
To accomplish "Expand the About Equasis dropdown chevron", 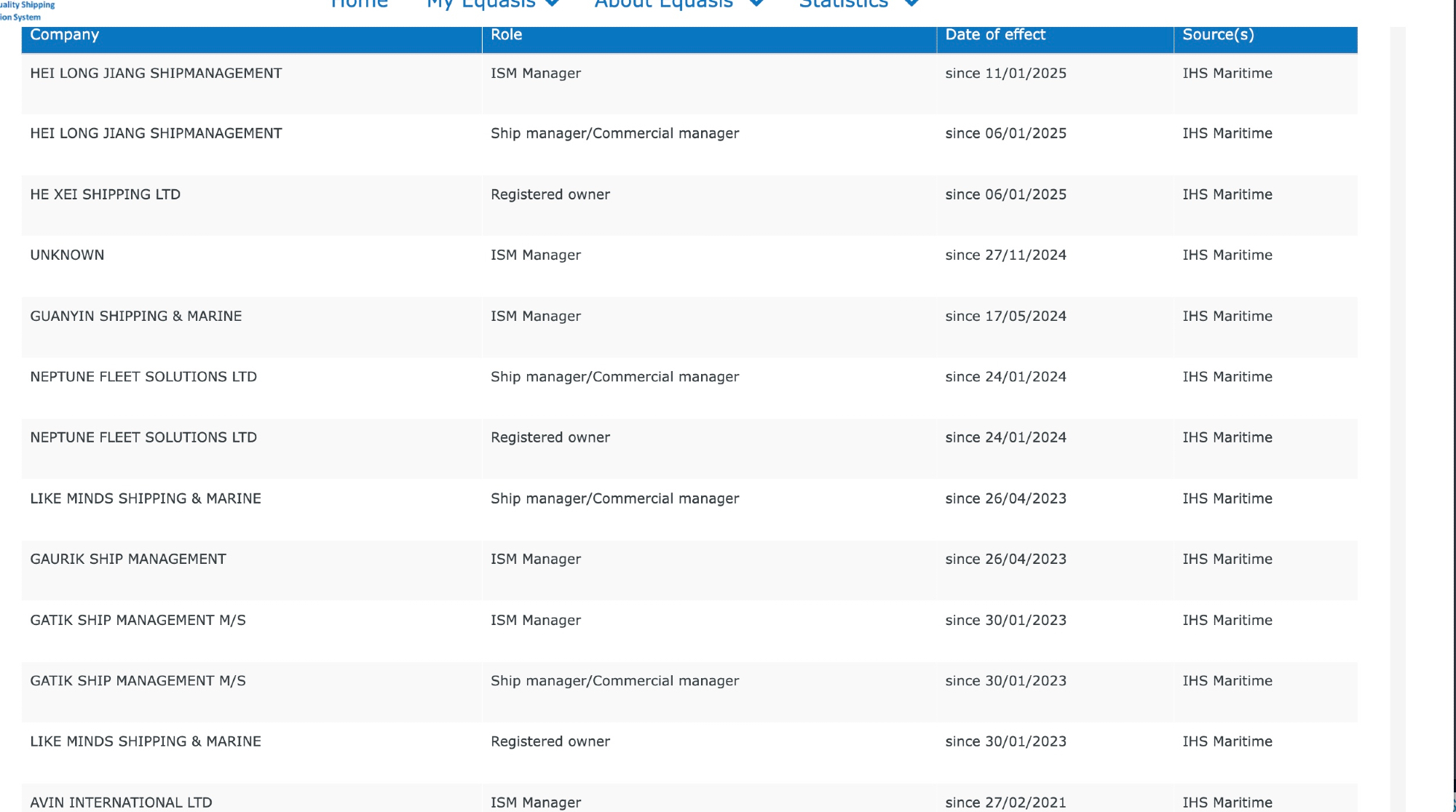I will pos(756,4).
